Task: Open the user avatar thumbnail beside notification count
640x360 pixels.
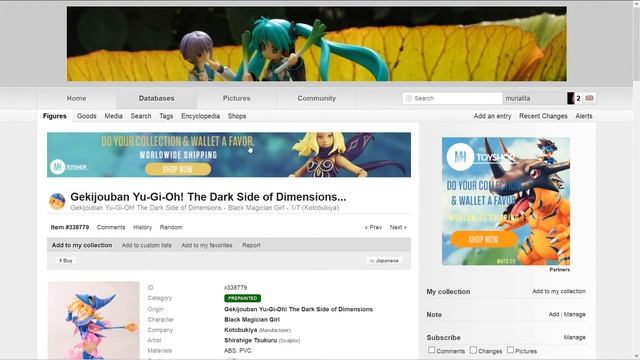Action: pos(570,98)
